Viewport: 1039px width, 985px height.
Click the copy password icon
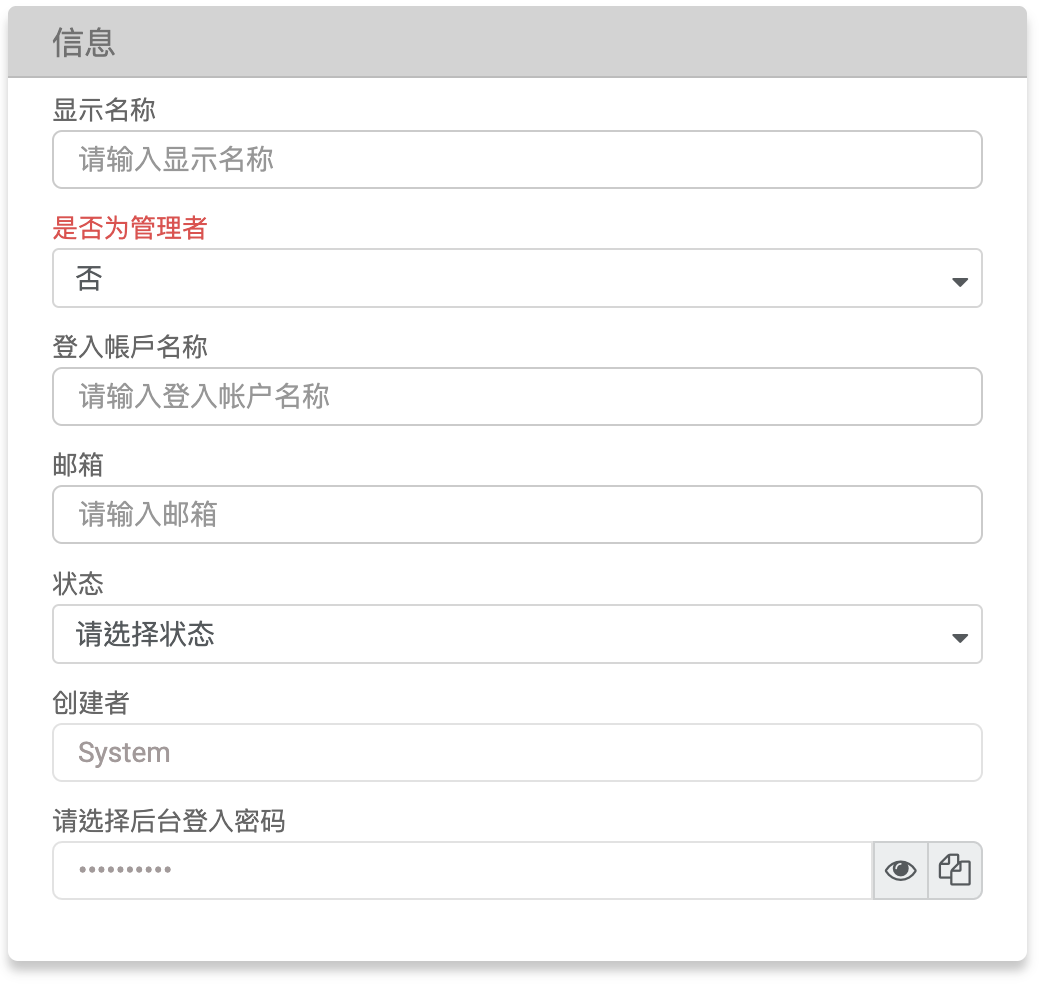point(955,870)
